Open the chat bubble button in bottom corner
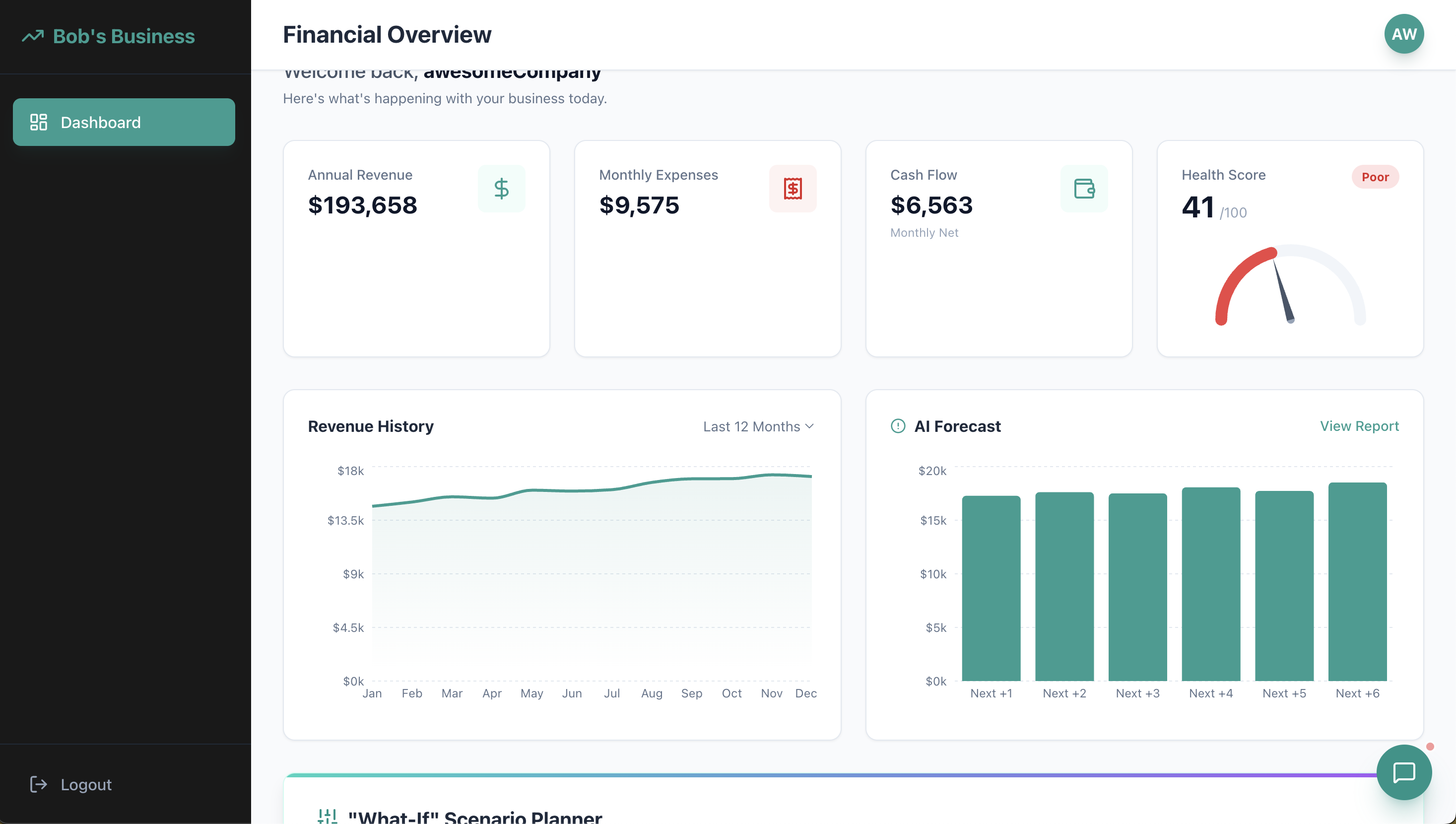This screenshot has width=1456, height=824. [x=1404, y=771]
